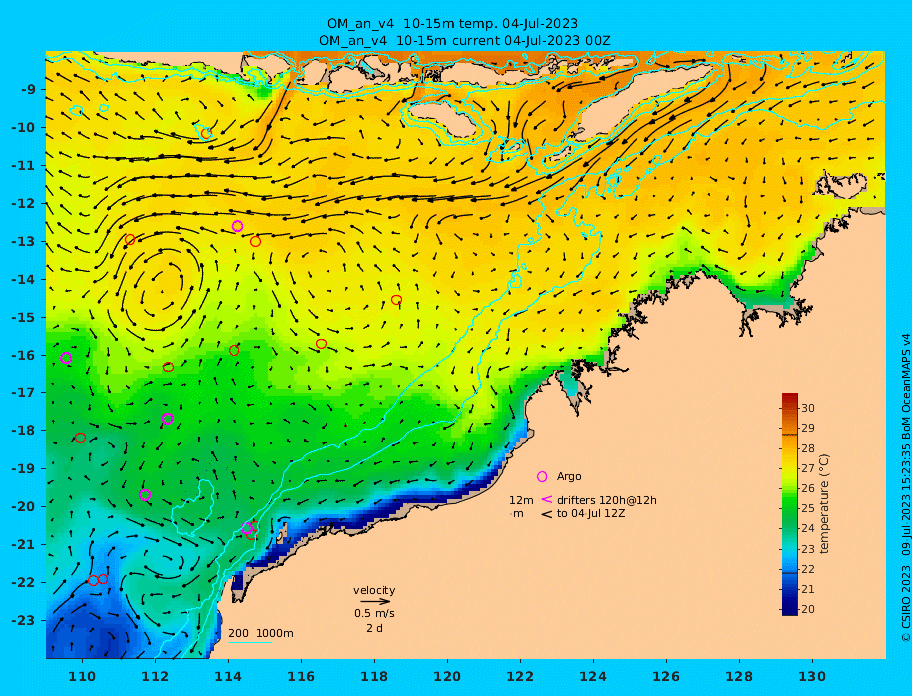Select red Argo circle near 14.5S 118.6E

pyautogui.click(x=396, y=300)
